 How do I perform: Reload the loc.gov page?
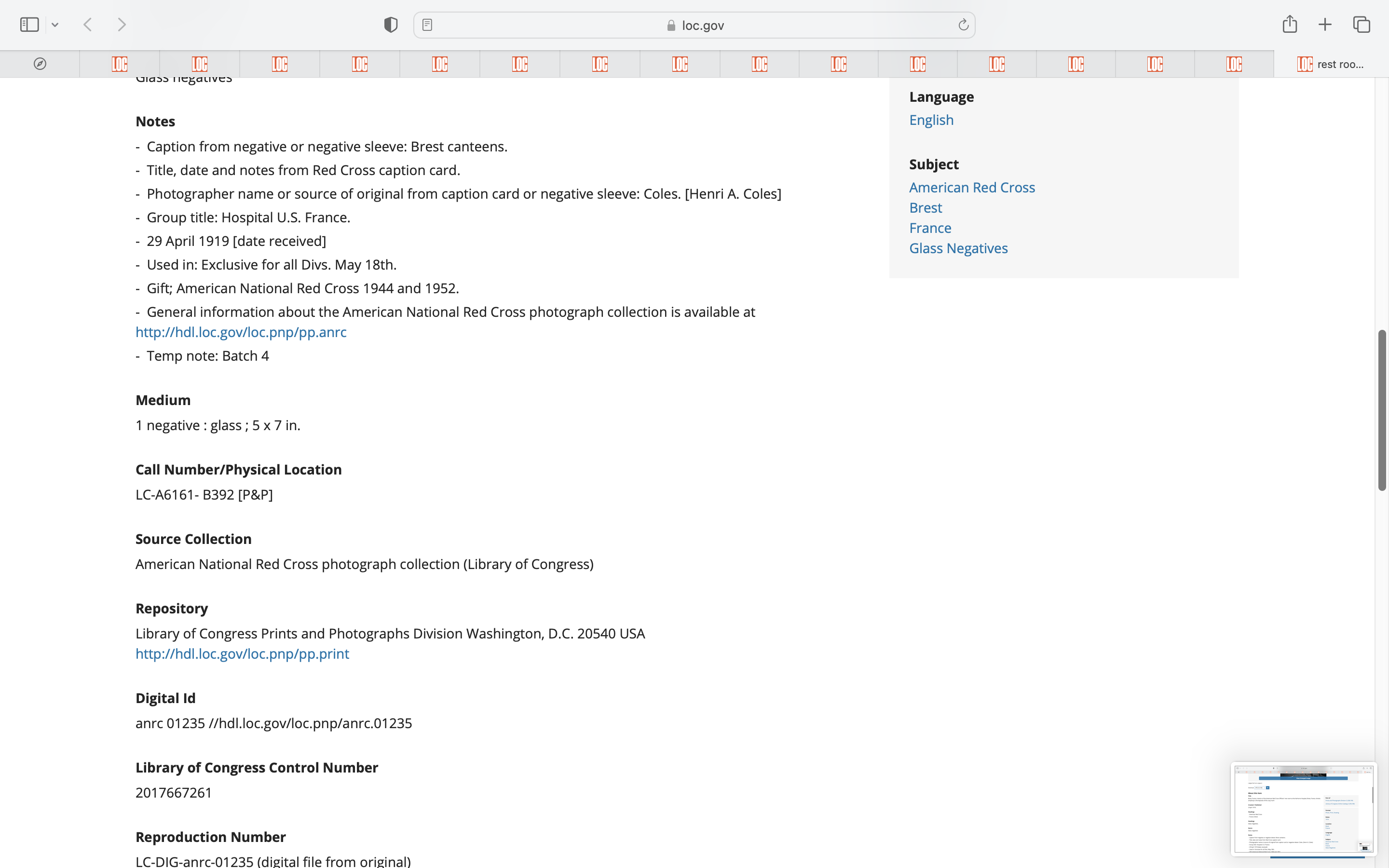pos(963,25)
